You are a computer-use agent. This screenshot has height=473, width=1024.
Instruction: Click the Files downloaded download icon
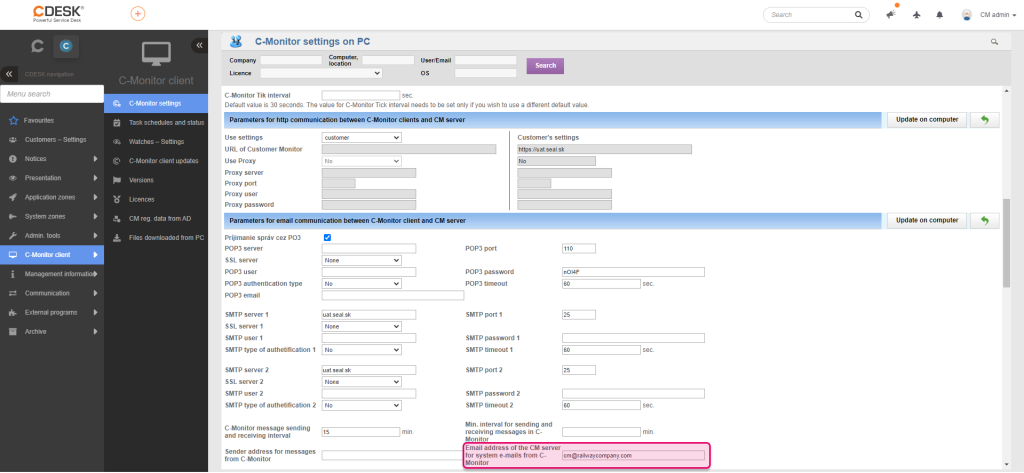116,237
